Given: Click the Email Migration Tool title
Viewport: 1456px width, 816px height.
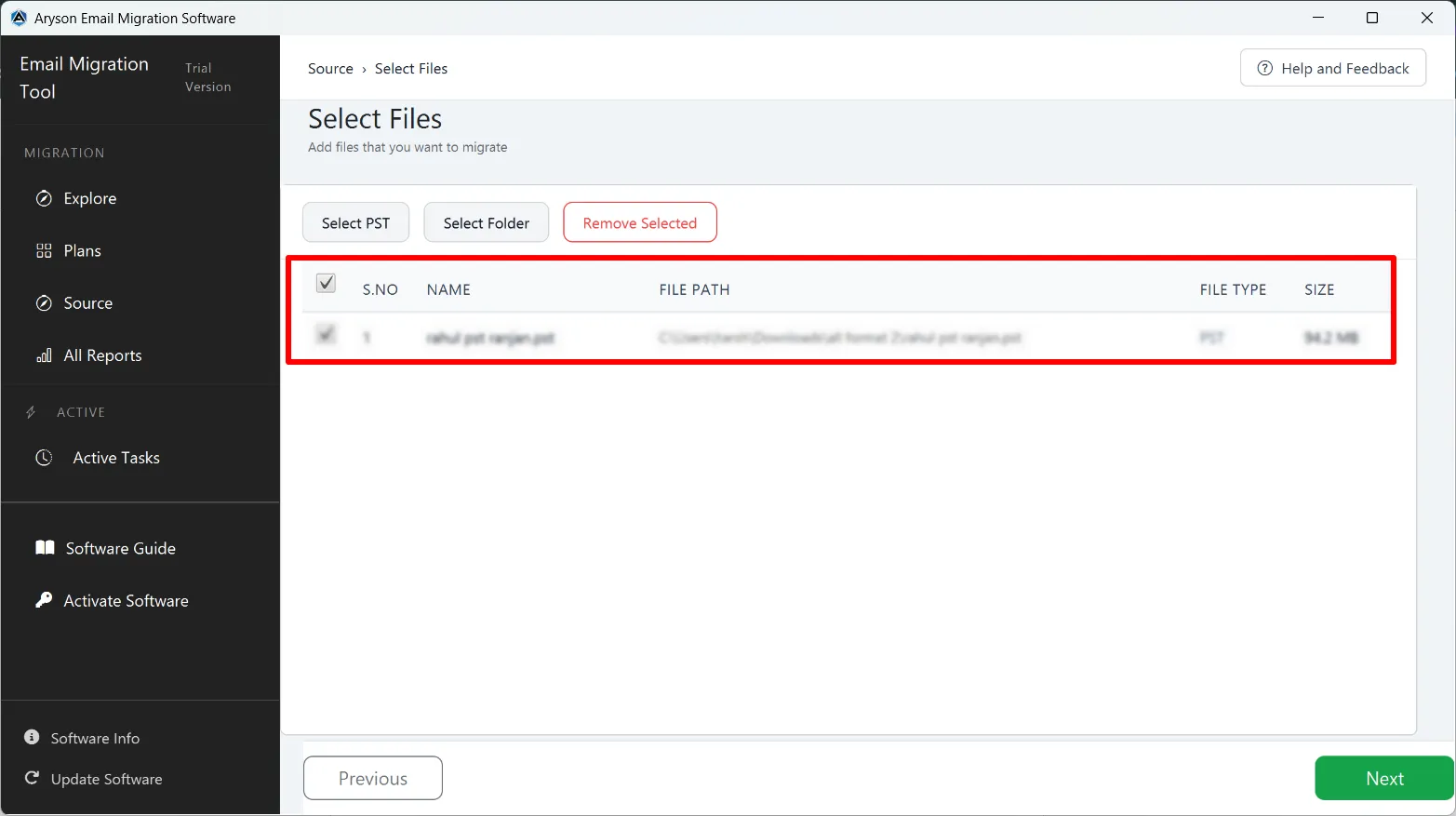Looking at the screenshot, I should coord(84,77).
